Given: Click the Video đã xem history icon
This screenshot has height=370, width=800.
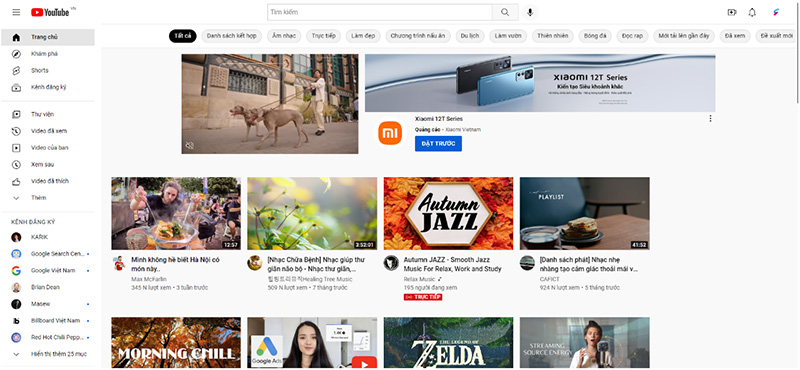Looking at the screenshot, I should pyautogui.click(x=16, y=131).
